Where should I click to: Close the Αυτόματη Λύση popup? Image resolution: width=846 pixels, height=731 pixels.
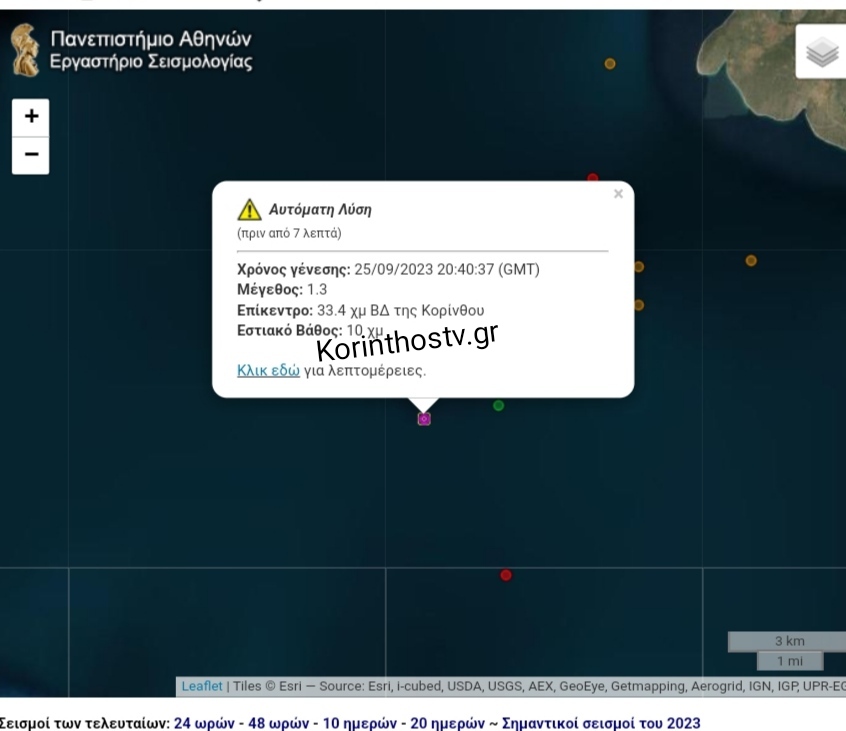[x=618, y=194]
